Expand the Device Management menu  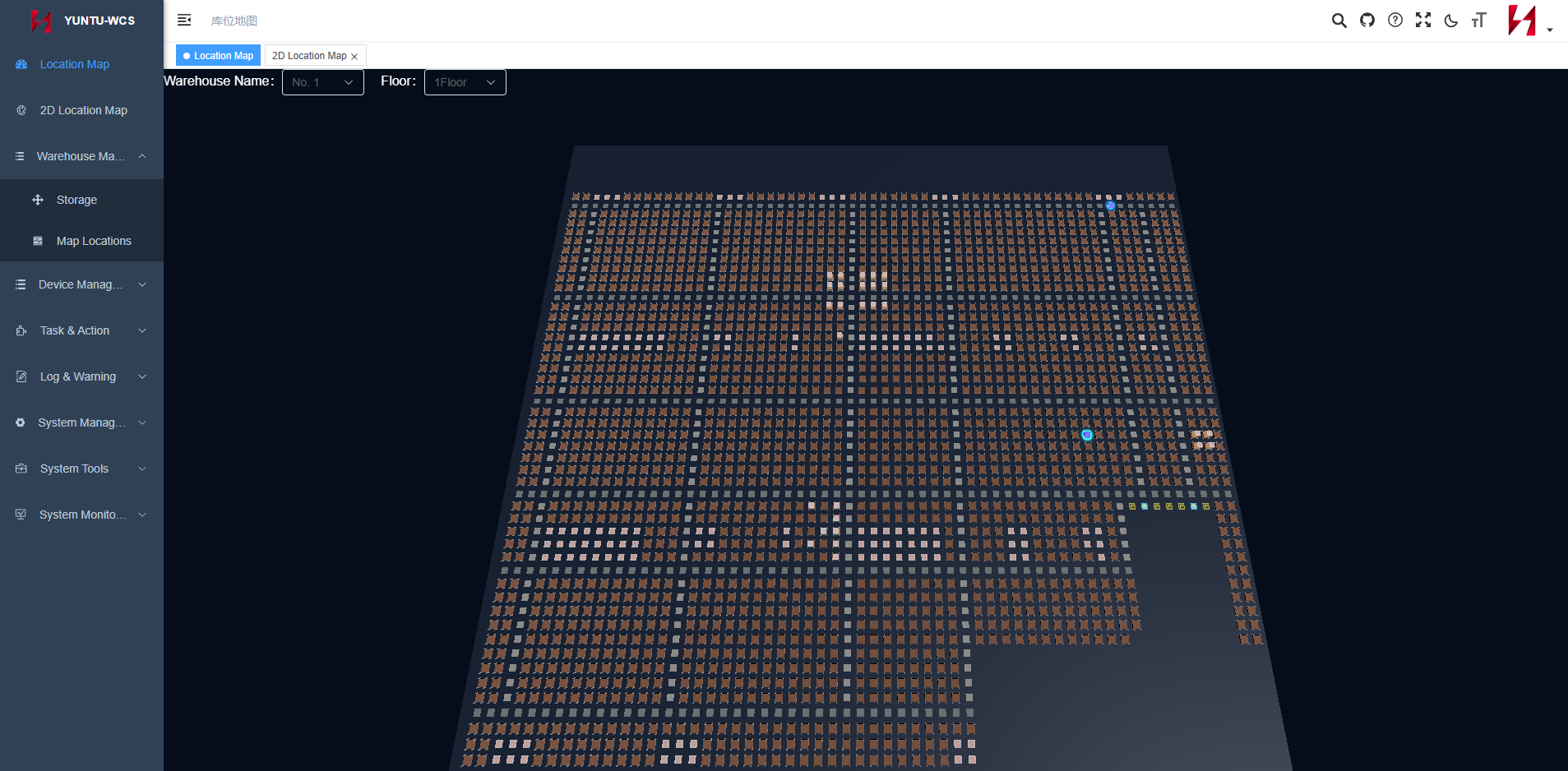(x=81, y=284)
